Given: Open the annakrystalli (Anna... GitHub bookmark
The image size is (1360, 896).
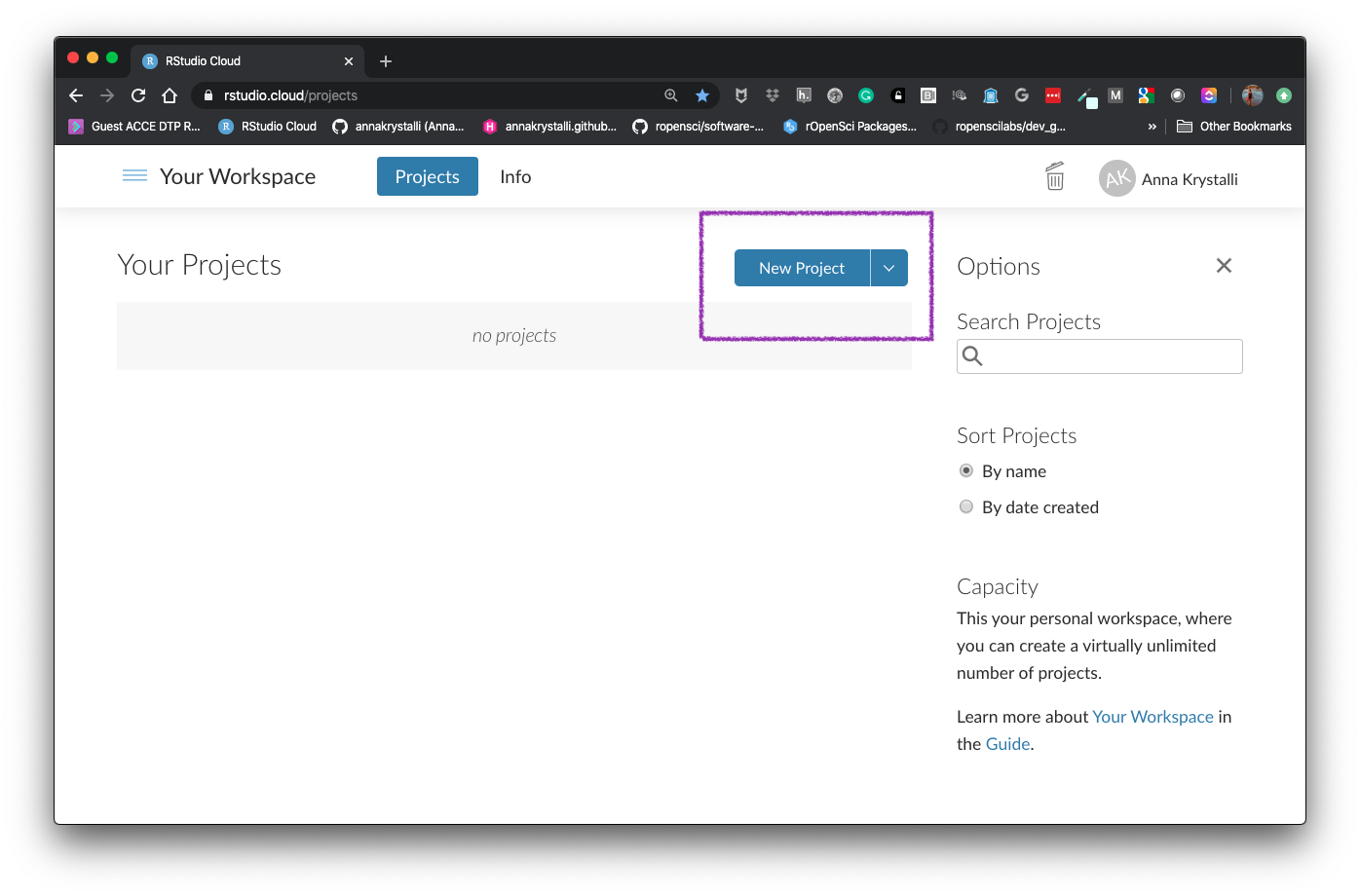Looking at the screenshot, I should point(398,127).
